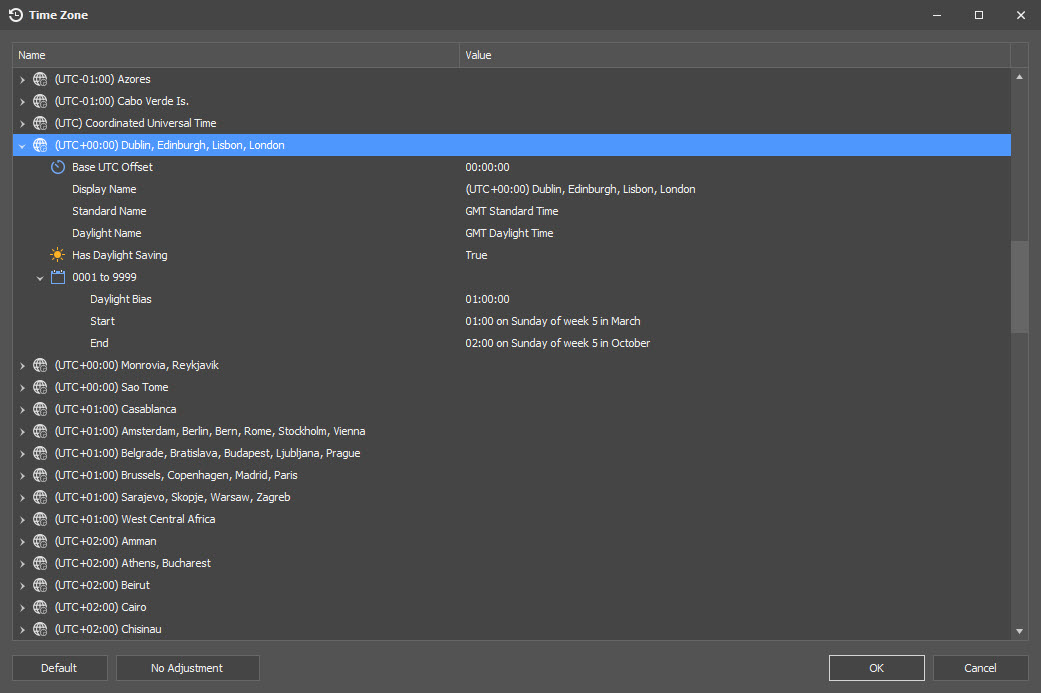Click the globe icon beside Azores
The width and height of the screenshot is (1041, 693).
click(x=40, y=79)
